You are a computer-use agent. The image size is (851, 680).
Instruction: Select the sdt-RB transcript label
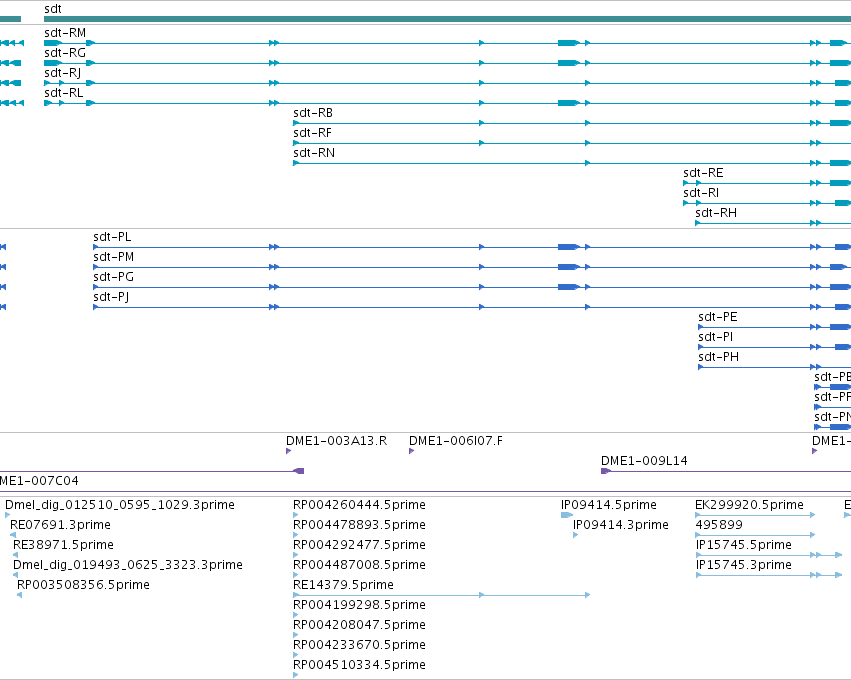coord(313,113)
